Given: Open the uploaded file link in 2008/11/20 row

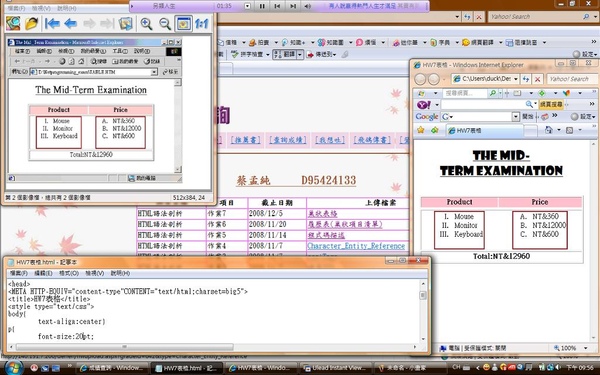Looking at the screenshot, I should point(345,224).
